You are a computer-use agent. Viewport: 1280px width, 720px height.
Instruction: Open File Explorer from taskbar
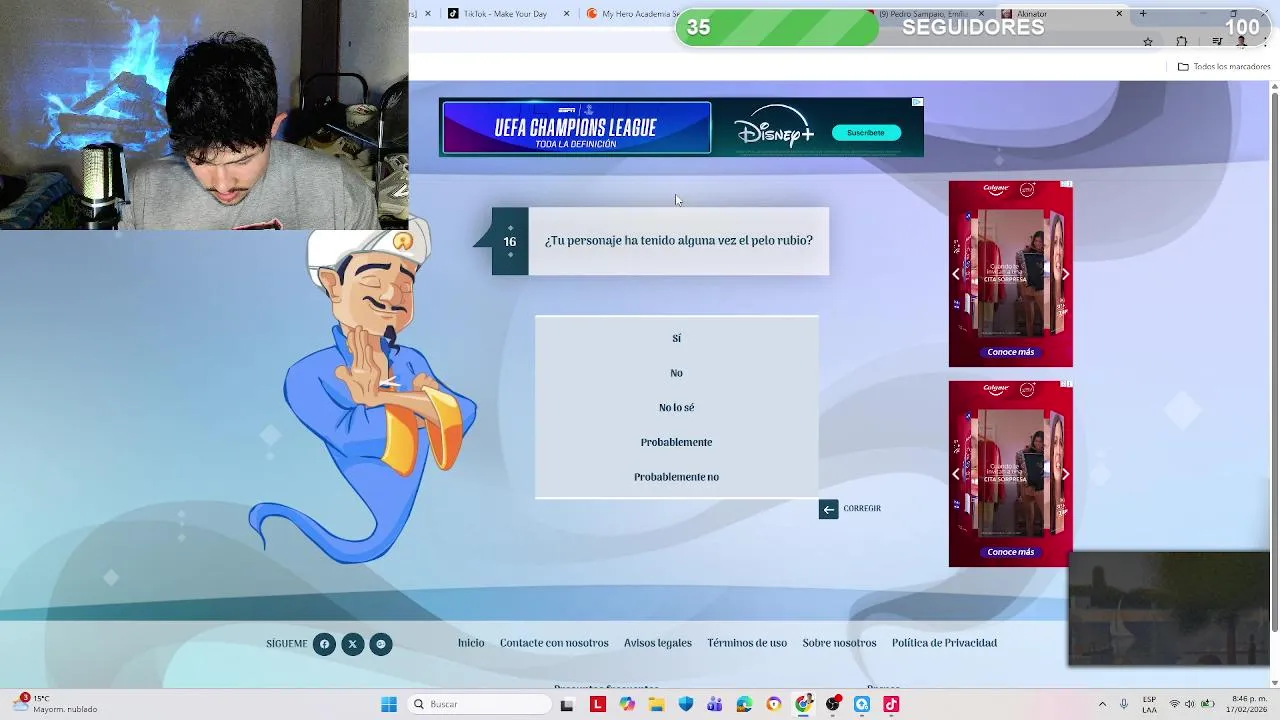coord(656,705)
